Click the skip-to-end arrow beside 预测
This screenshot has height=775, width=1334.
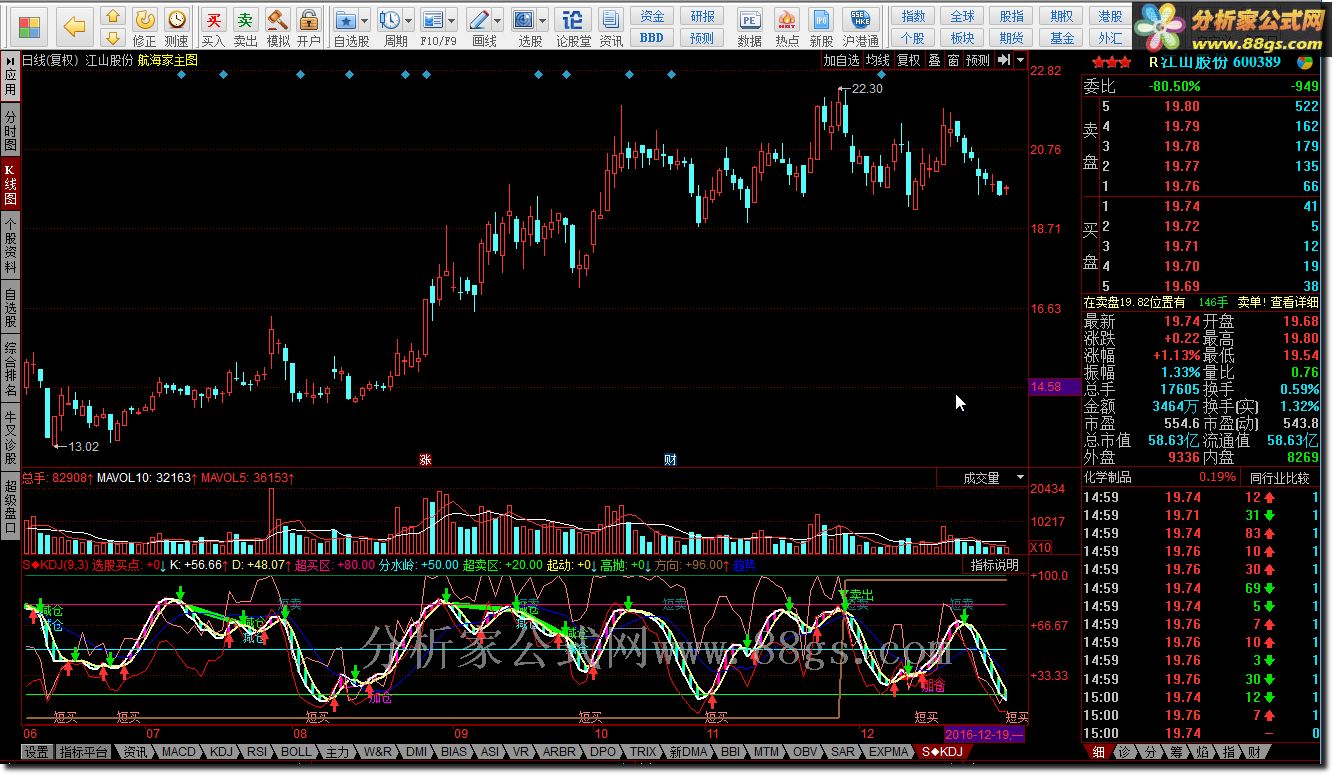pos(1003,60)
